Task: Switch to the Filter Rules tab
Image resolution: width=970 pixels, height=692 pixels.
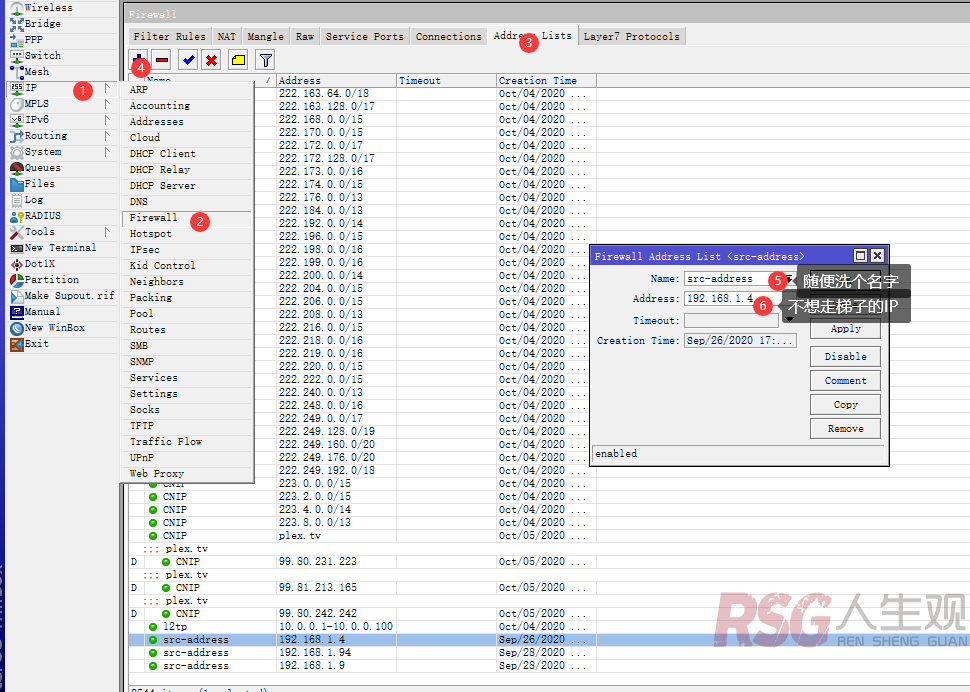Action: point(170,36)
